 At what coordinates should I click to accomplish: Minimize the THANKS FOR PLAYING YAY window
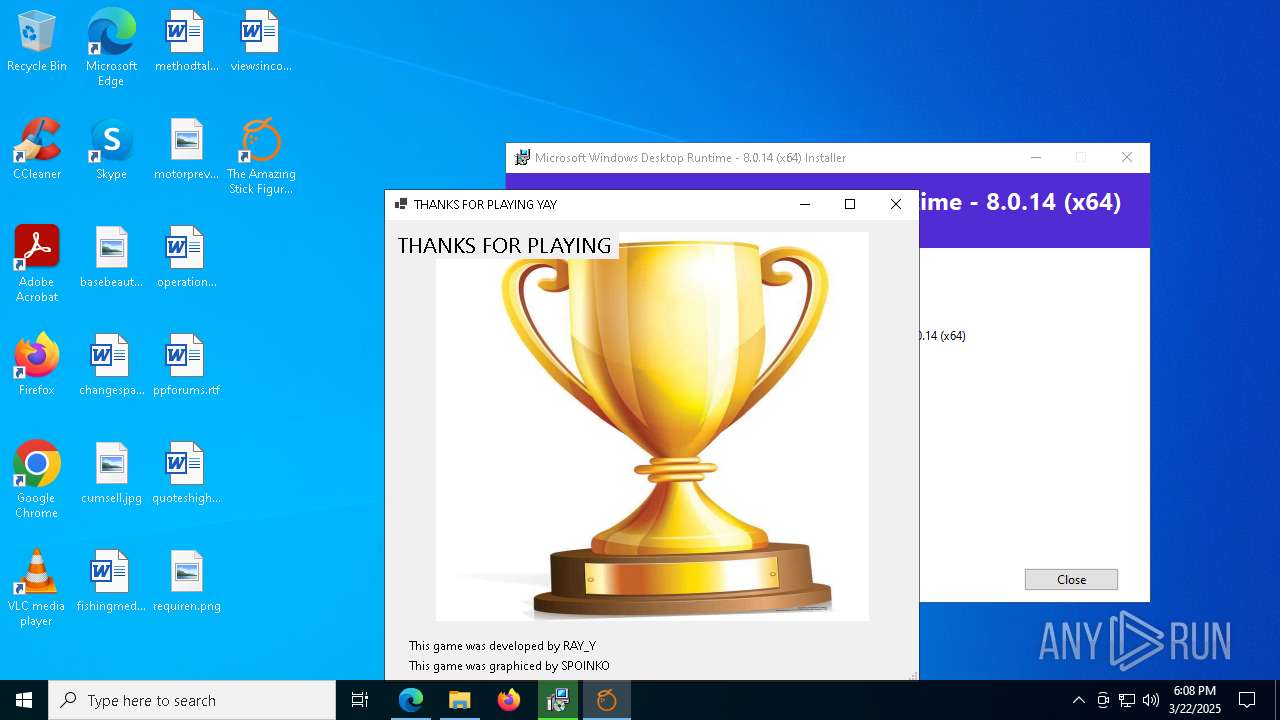tap(805, 204)
